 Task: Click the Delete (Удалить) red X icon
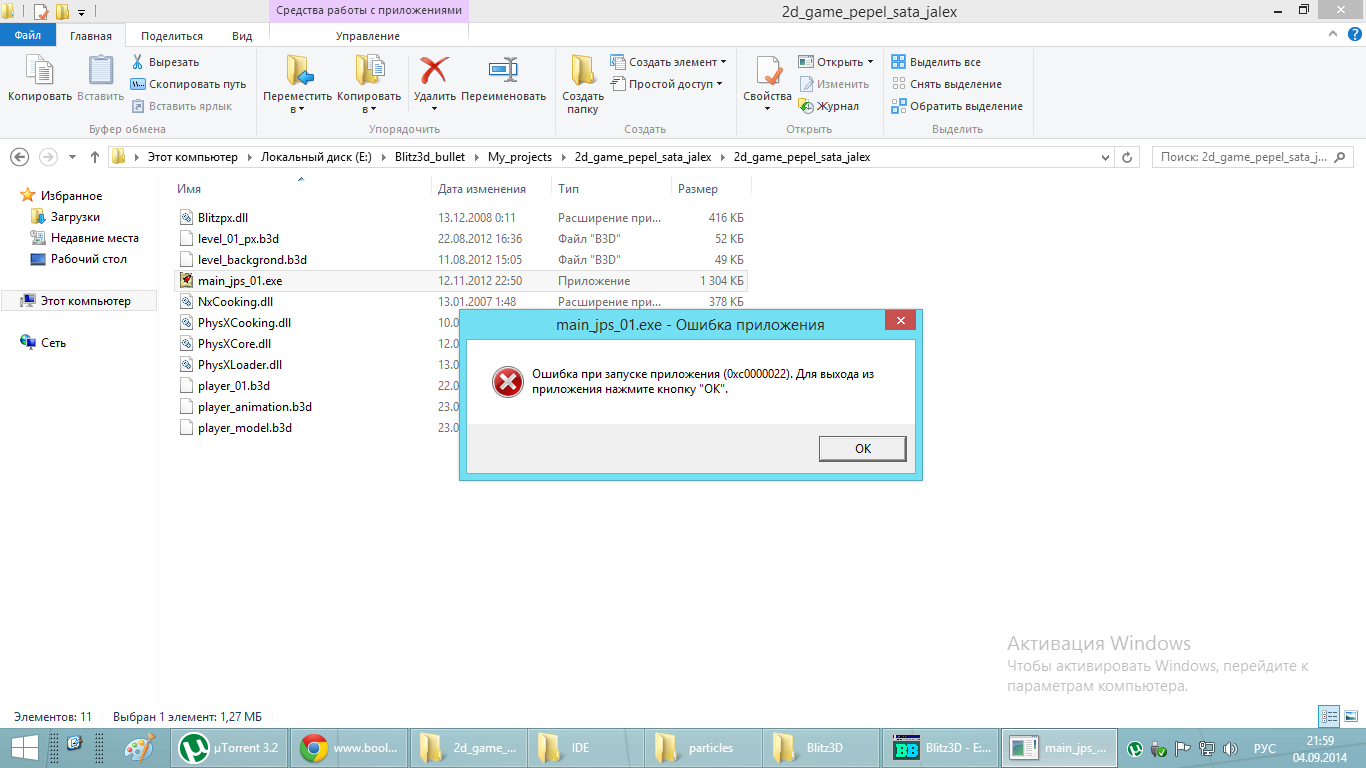pyautogui.click(x=434, y=71)
